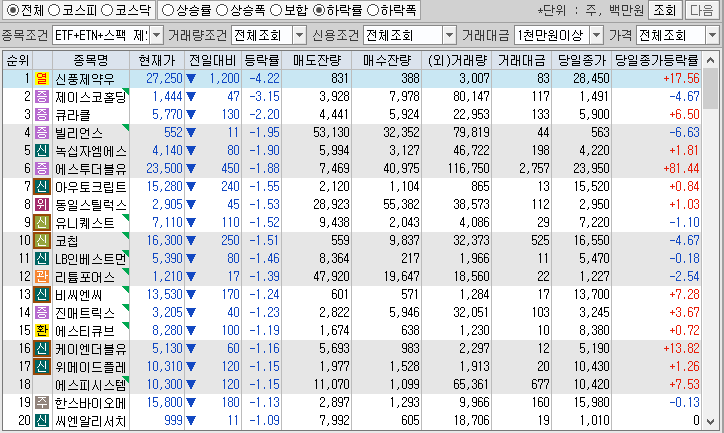Viewport: 724px width, 433px height.
Task: Click 큐라클 current price 5,770
Action: pos(167,114)
